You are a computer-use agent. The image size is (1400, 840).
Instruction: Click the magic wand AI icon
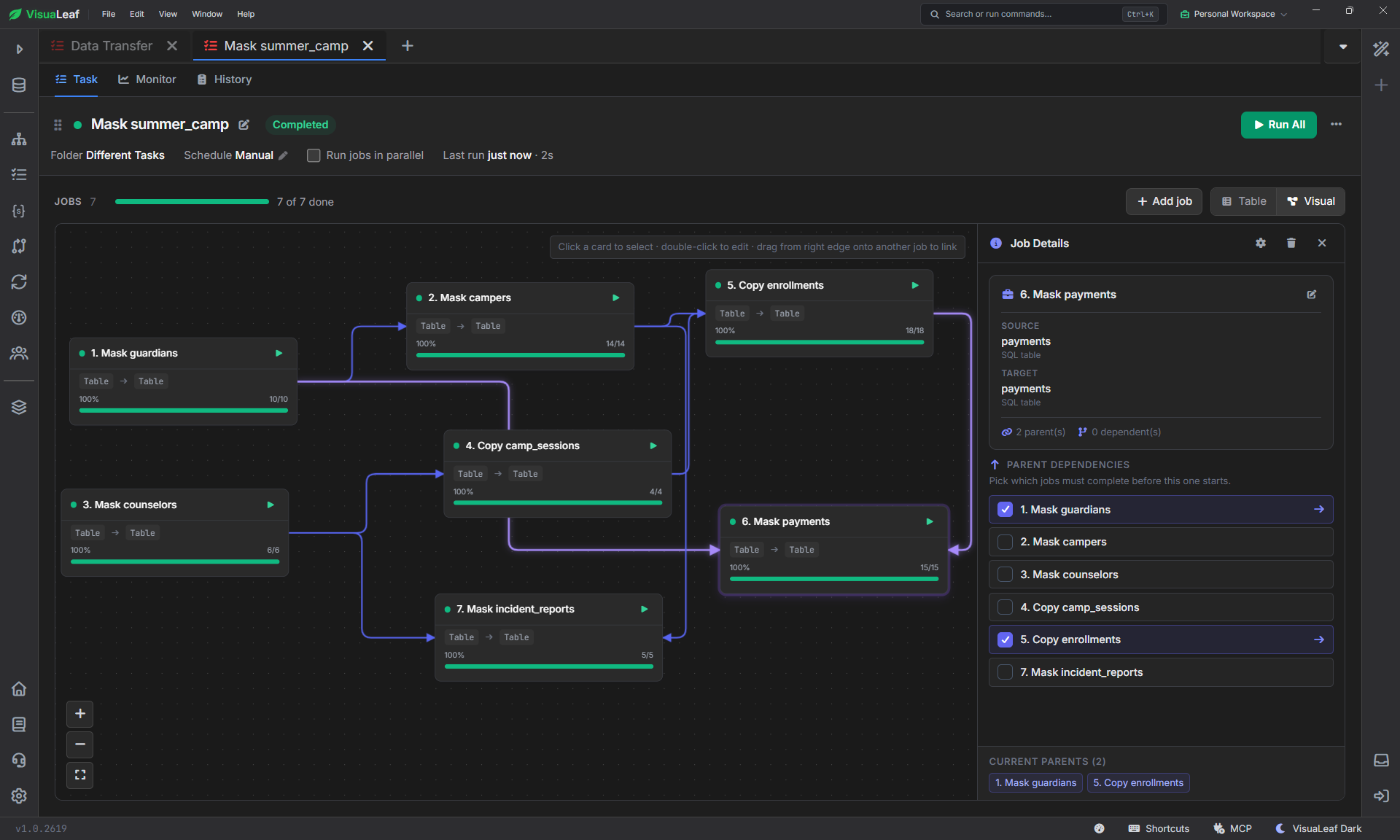pyautogui.click(x=1381, y=49)
